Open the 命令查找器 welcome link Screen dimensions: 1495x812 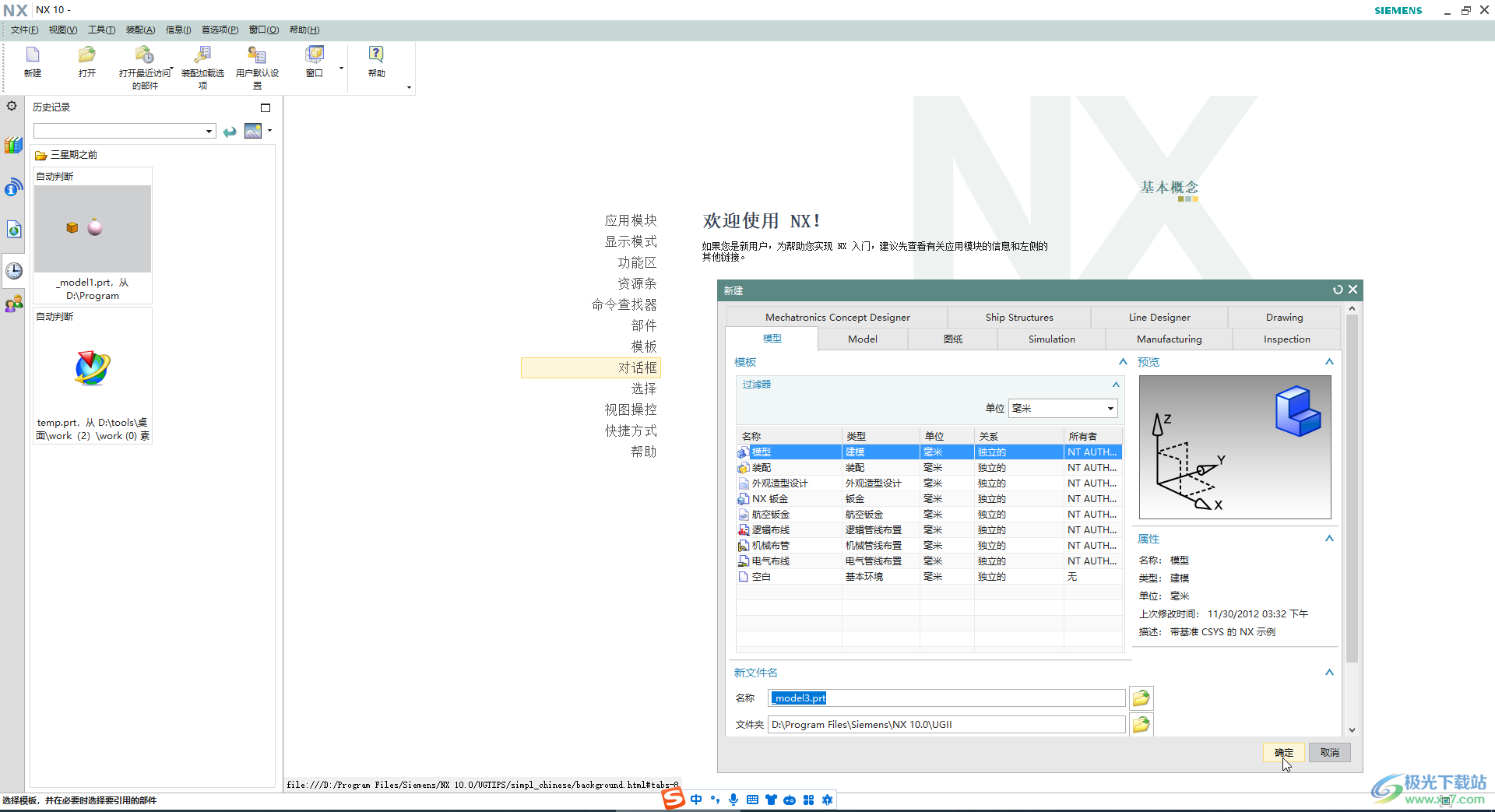pyautogui.click(x=624, y=304)
